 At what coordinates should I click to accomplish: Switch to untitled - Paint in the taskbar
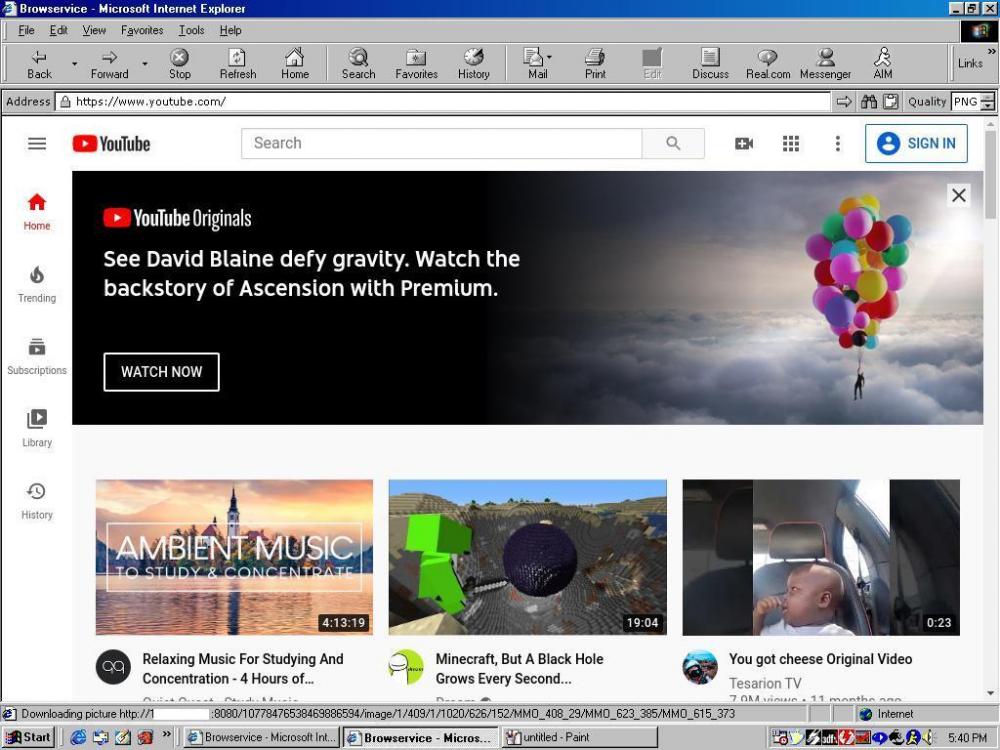point(578,738)
